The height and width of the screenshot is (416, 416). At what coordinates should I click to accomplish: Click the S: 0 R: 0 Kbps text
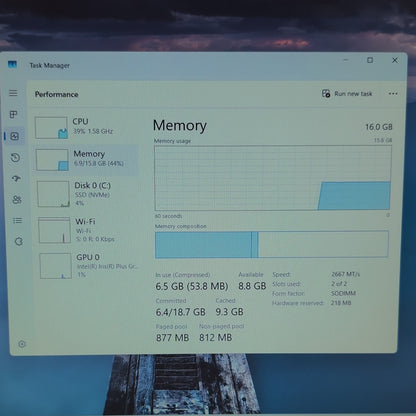coord(95,239)
